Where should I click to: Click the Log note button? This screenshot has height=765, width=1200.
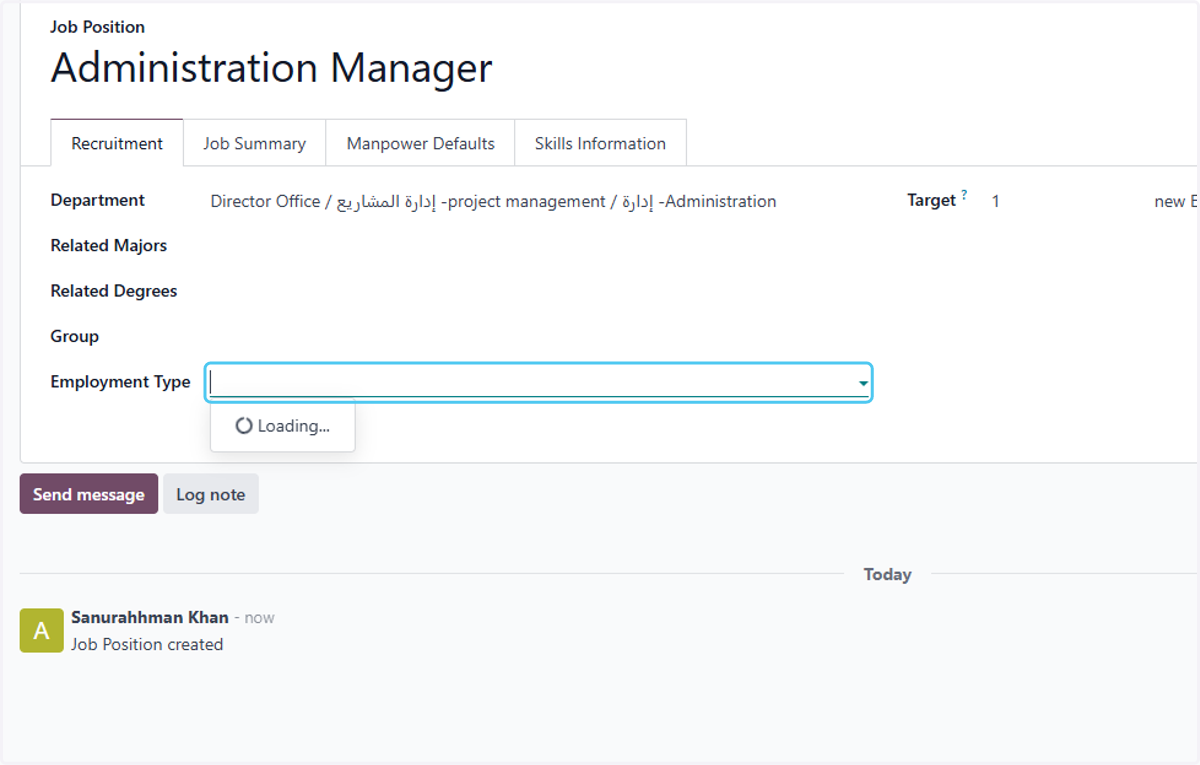(x=211, y=494)
